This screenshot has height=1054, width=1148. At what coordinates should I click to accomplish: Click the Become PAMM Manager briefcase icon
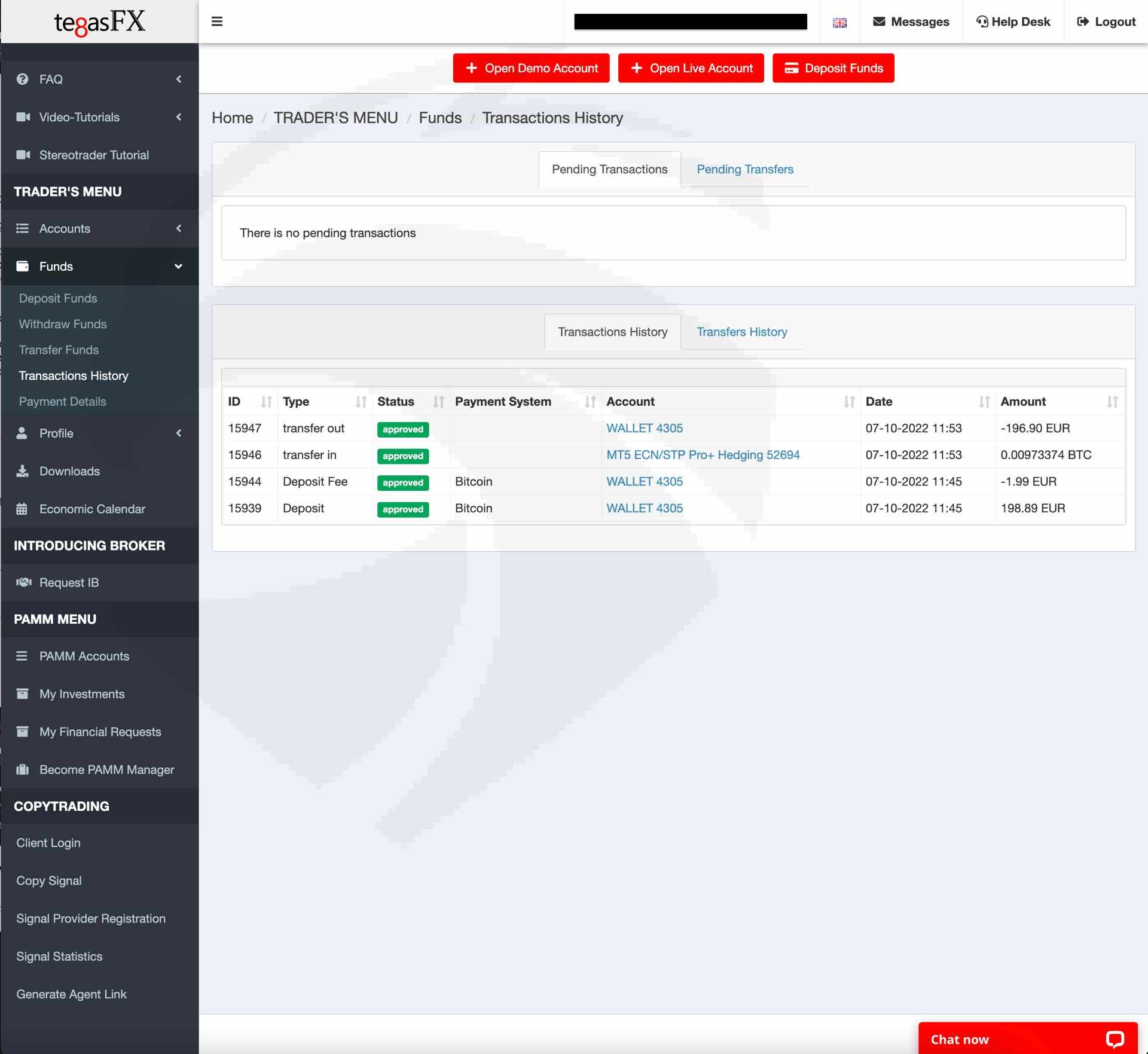click(23, 769)
